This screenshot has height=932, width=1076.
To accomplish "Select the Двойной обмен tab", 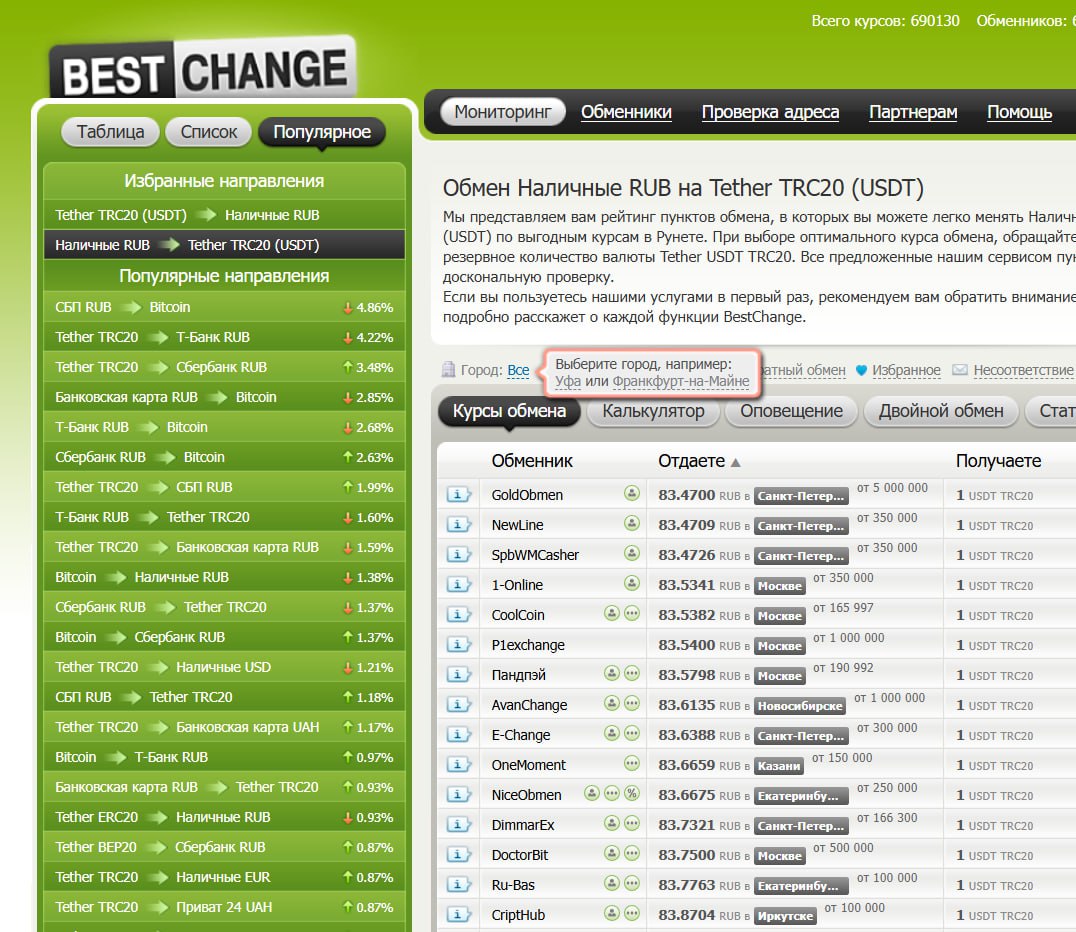I will pos(941,411).
